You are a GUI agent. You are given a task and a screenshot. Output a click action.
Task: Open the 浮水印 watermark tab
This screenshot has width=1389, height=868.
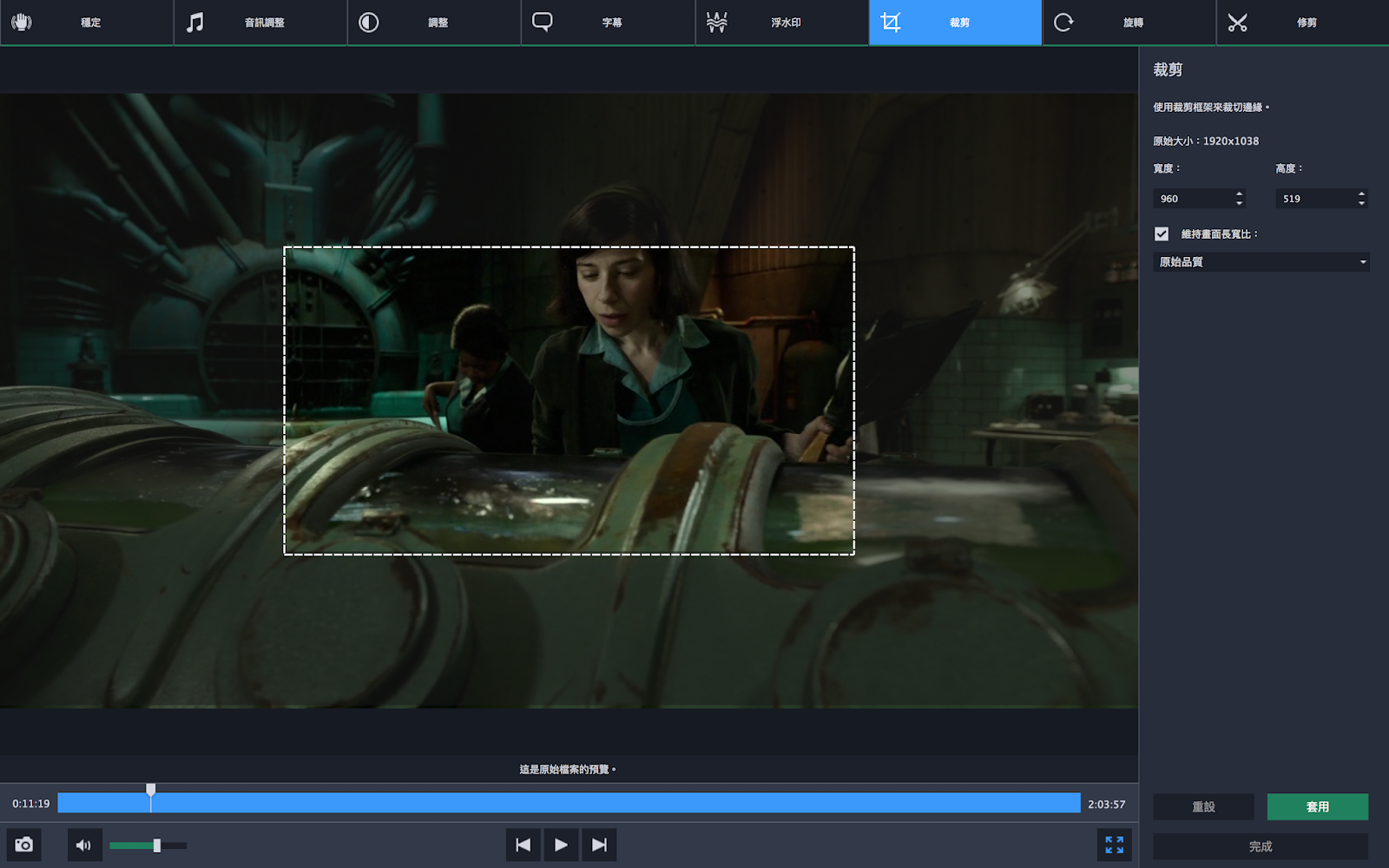781,23
